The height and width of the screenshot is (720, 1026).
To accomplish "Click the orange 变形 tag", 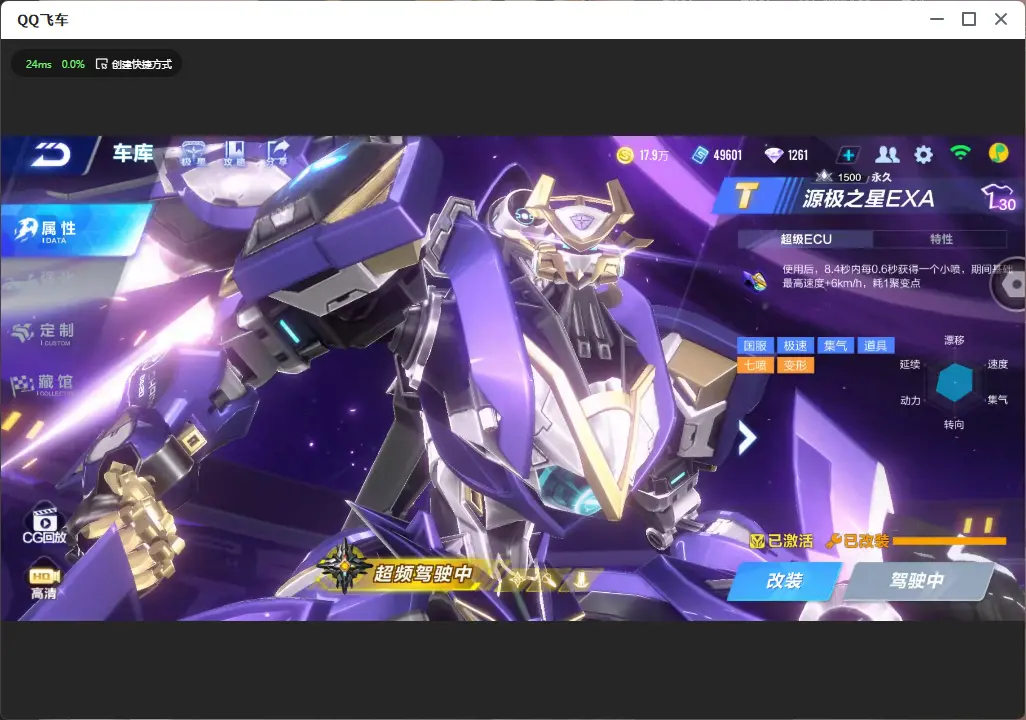I will [795, 365].
